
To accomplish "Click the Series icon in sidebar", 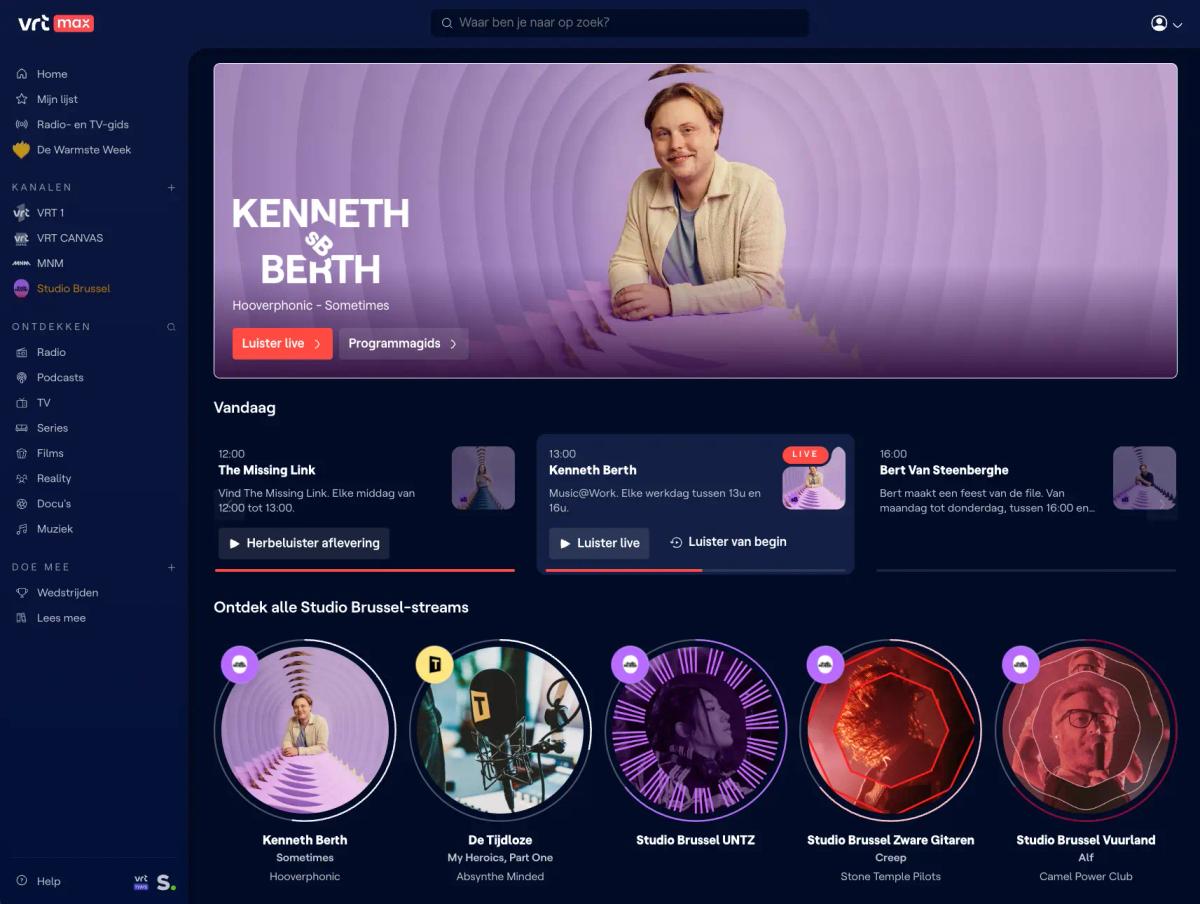I will coord(21,428).
